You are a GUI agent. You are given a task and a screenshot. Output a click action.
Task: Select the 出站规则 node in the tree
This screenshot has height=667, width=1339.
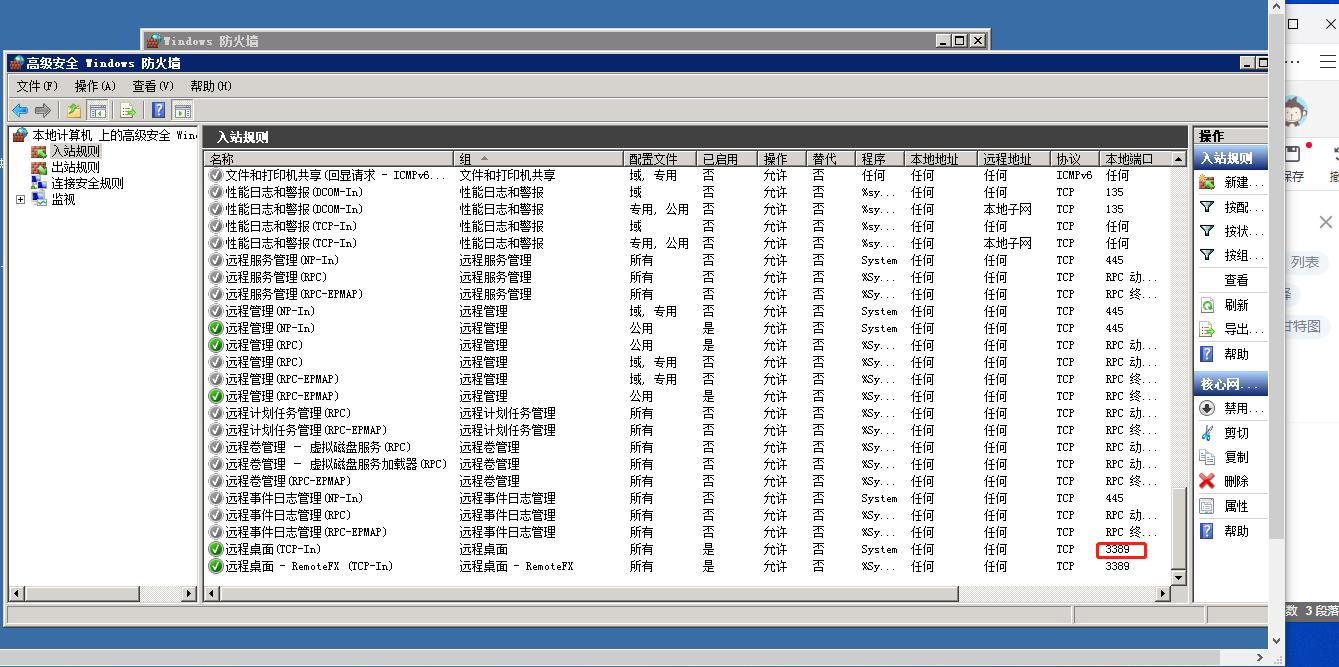pyautogui.click(x=75, y=167)
